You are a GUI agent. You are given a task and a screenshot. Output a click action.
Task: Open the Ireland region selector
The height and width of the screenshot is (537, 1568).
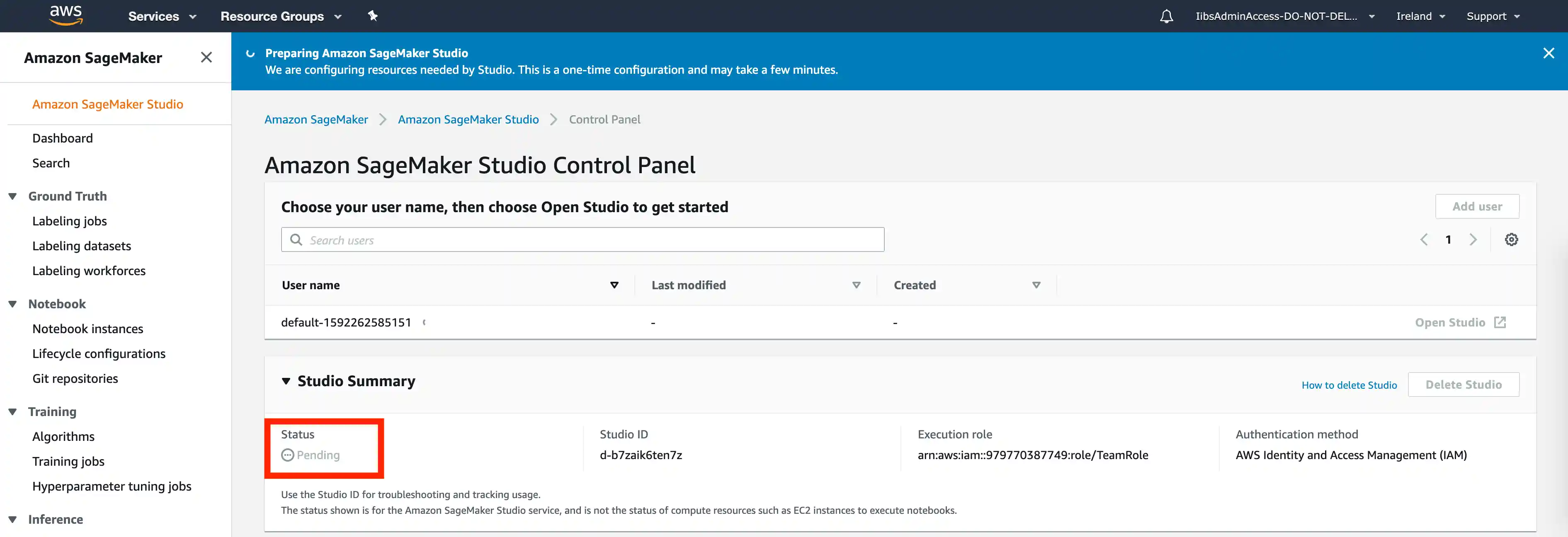tap(1420, 17)
